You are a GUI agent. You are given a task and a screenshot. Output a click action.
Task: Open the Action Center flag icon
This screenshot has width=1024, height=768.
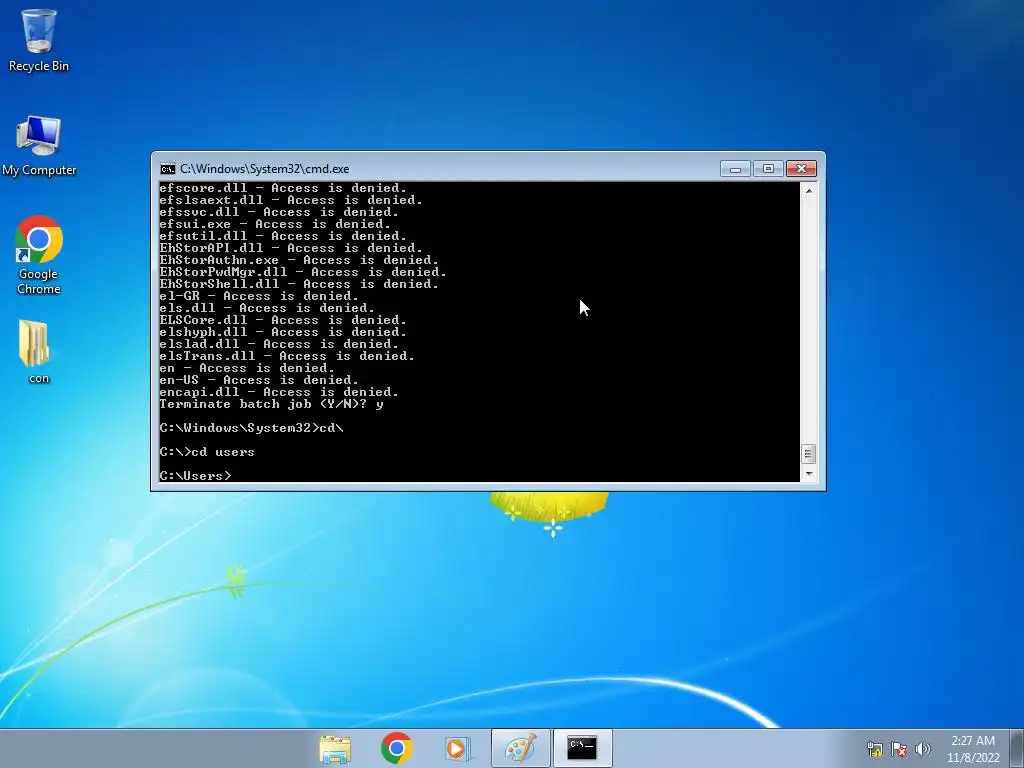(899, 748)
